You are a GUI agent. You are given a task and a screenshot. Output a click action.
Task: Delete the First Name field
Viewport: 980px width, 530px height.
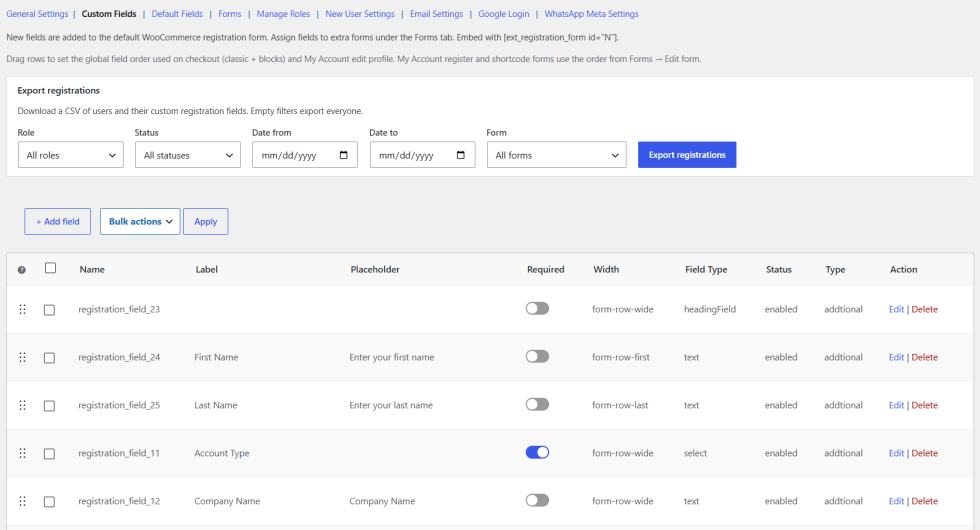(x=924, y=358)
